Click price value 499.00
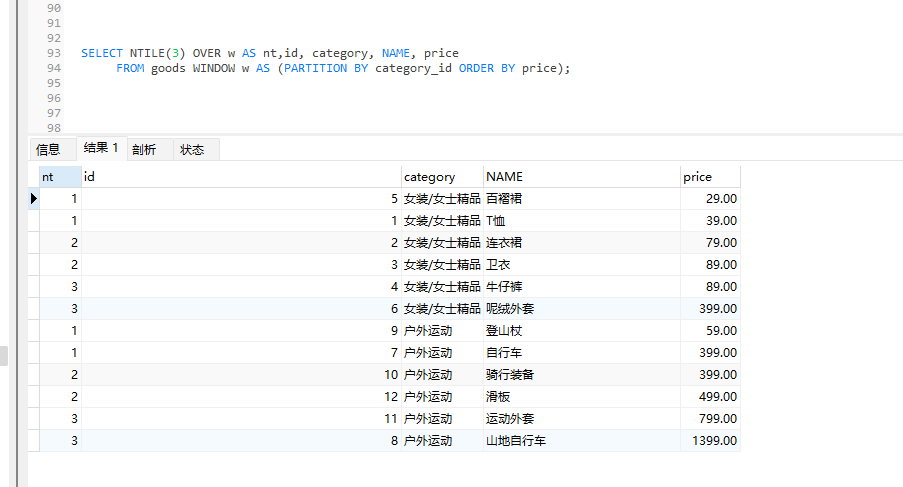Viewport: 903px width, 487px height. click(710, 397)
